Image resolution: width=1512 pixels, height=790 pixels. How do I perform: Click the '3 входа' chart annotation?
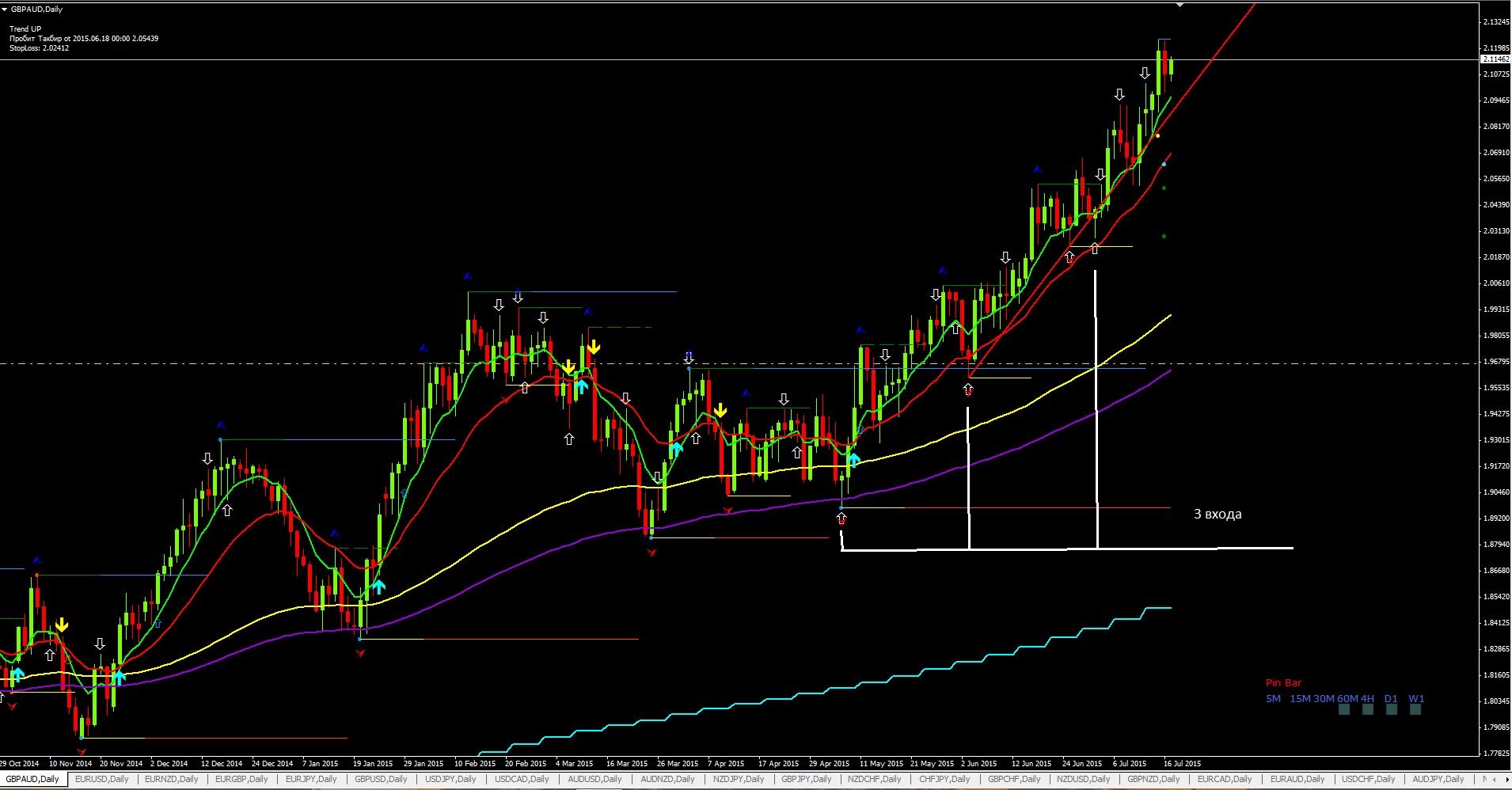(1218, 514)
